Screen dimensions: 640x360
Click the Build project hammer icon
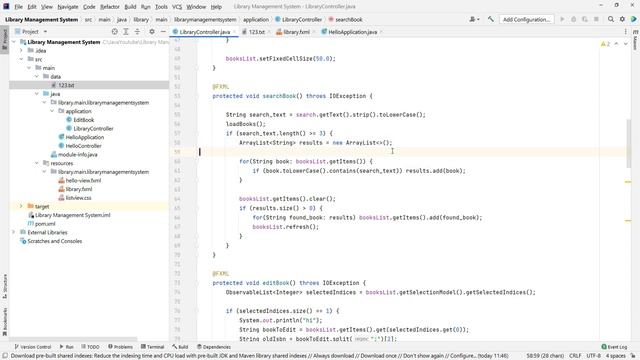(x=491, y=19)
